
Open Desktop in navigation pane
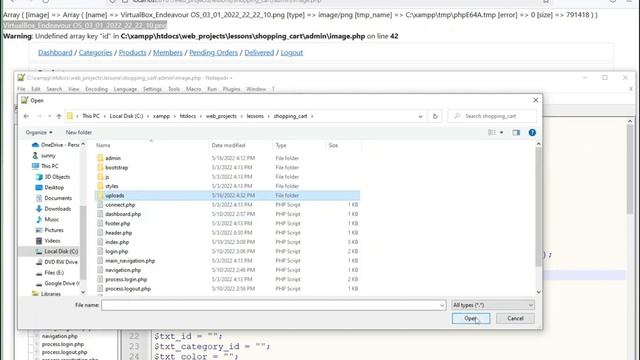click(54, 187)
